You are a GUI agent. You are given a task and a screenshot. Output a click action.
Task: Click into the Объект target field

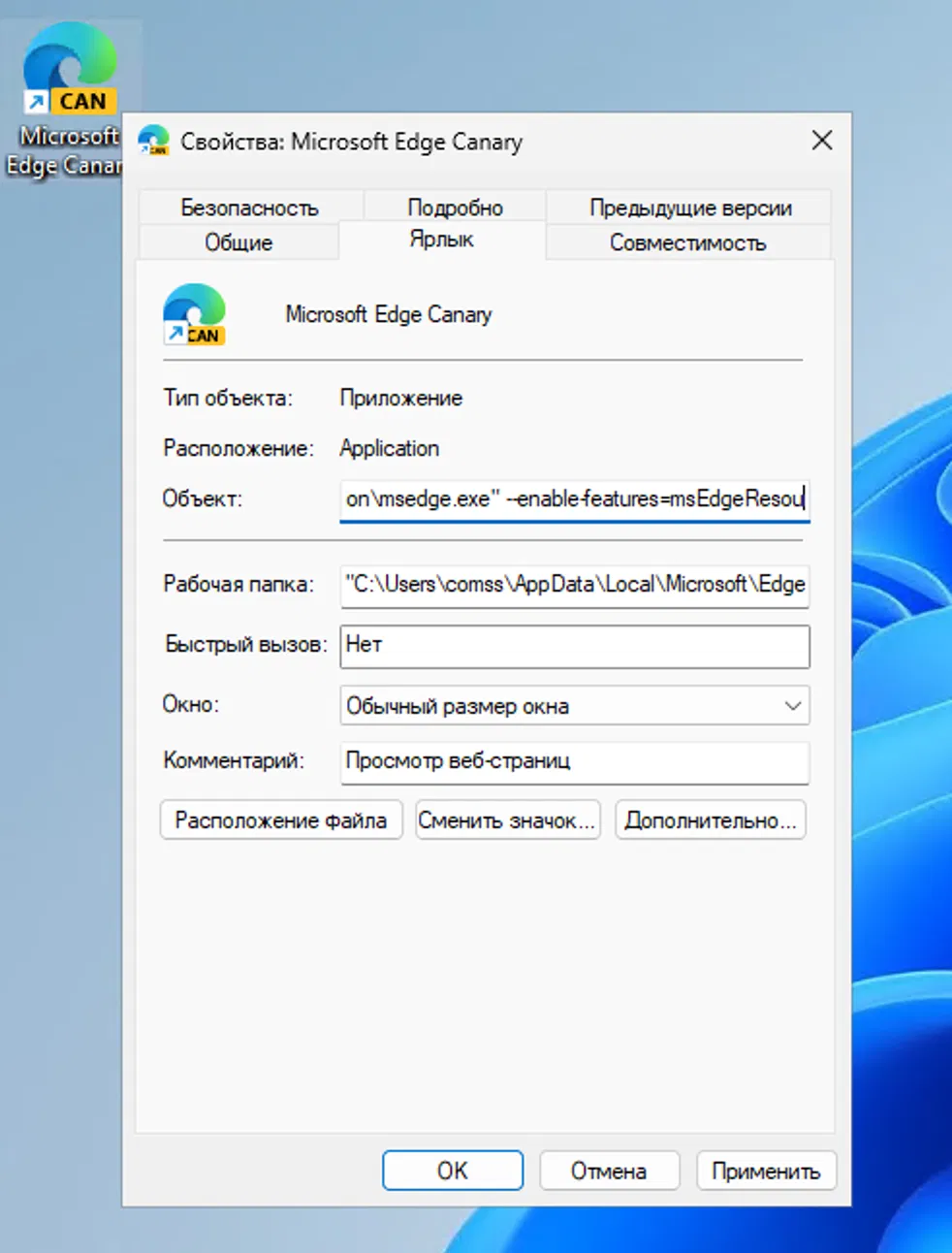click(575, 499)
